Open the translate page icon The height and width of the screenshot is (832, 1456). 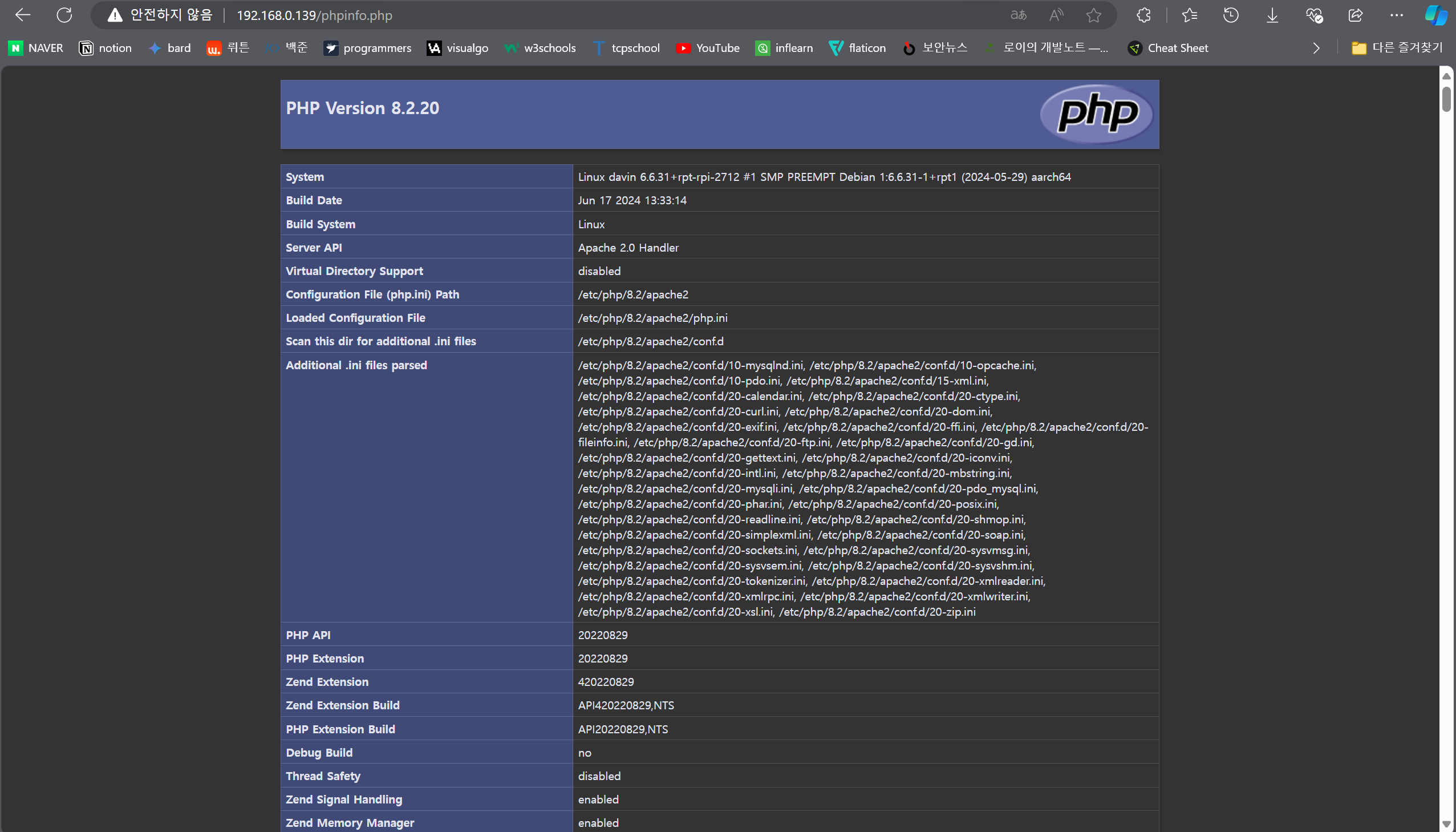(1018, 15)
